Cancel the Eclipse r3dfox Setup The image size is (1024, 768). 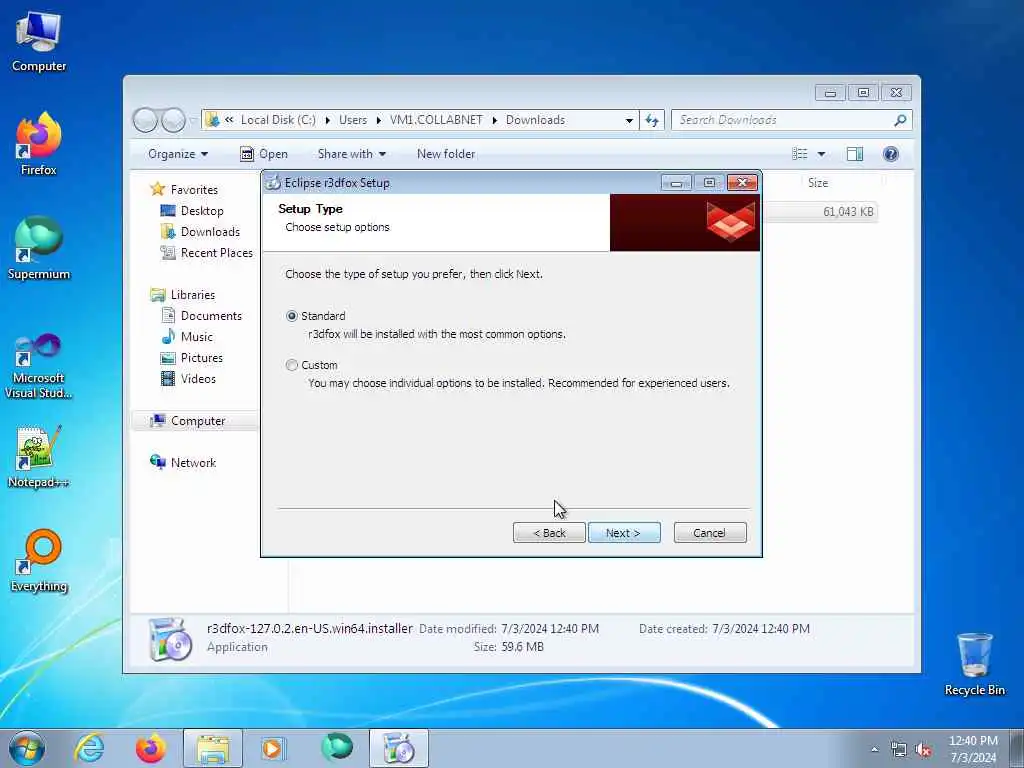[x=710, y=533]
